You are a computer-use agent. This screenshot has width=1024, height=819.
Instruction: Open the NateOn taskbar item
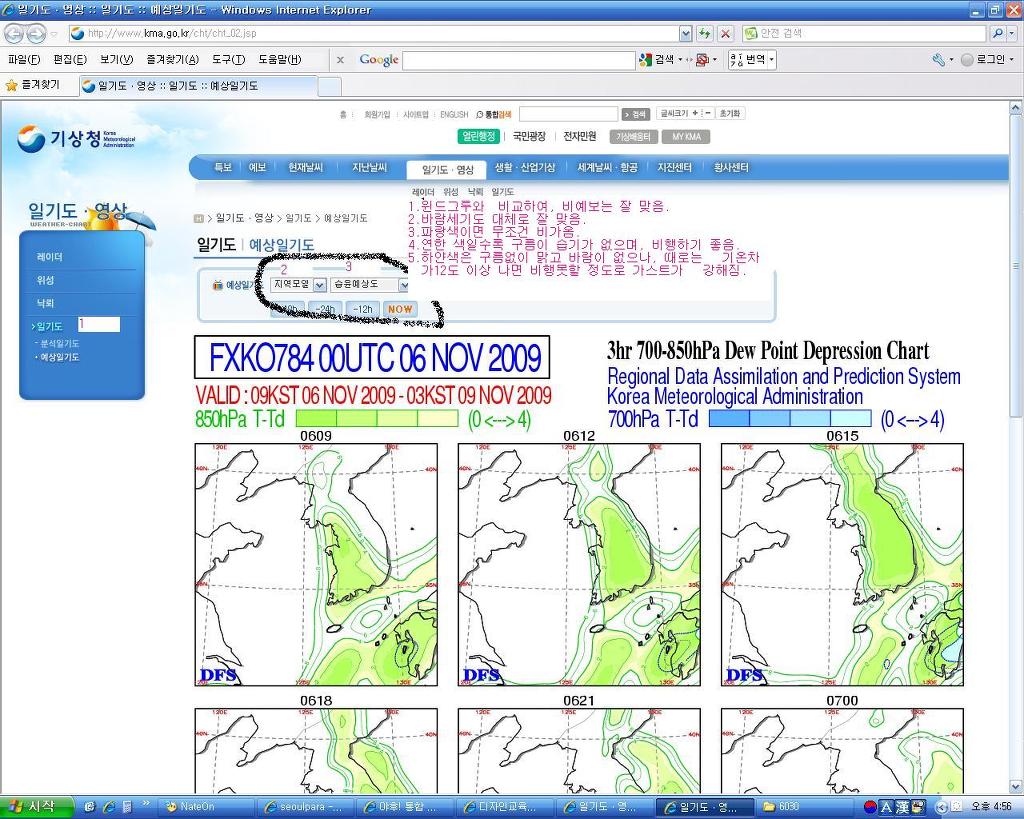pos(206,807)
